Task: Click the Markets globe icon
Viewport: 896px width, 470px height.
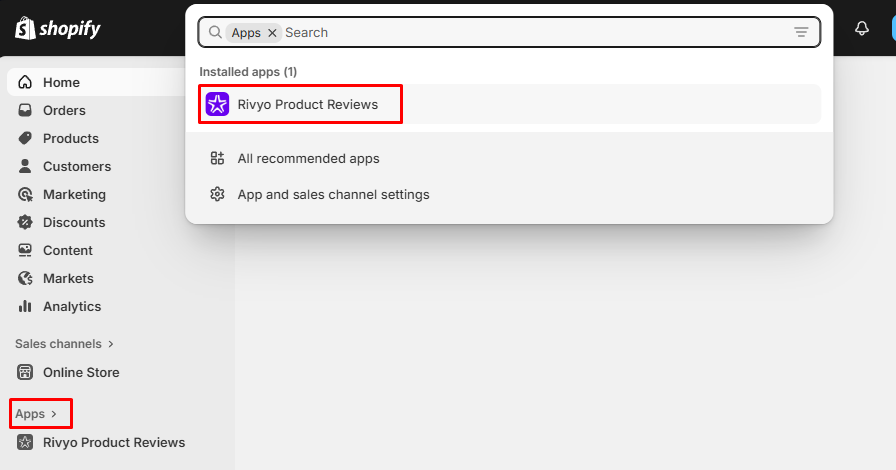Action: [25, 278]
